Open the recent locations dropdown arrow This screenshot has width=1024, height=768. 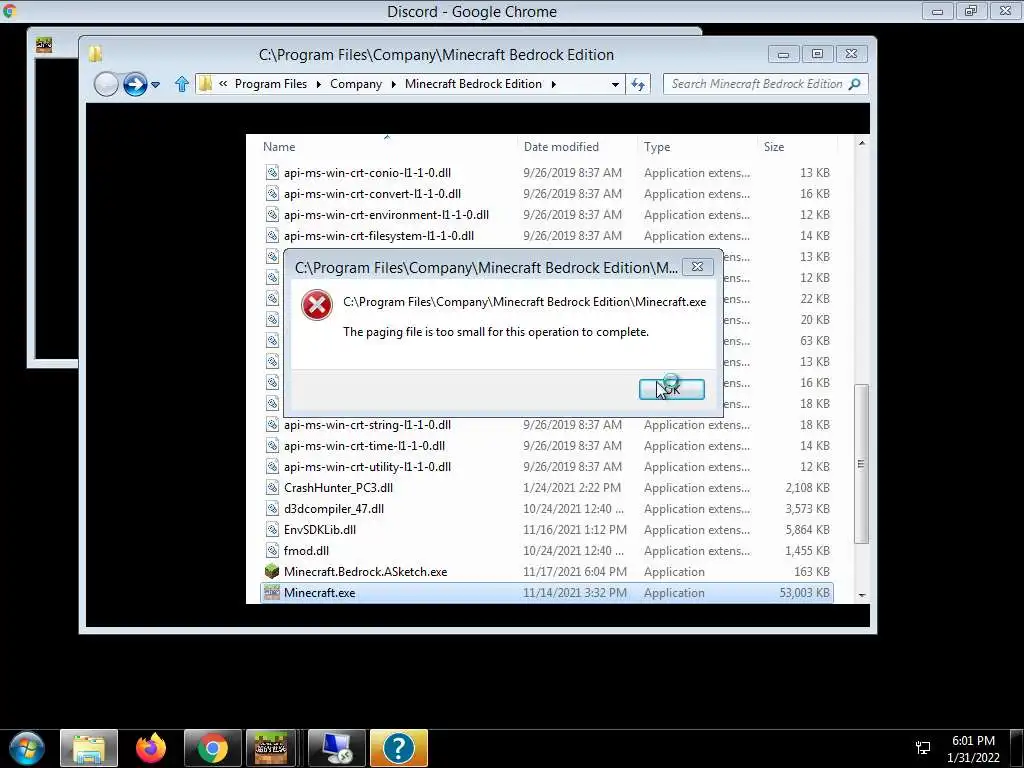coord(155,84)
